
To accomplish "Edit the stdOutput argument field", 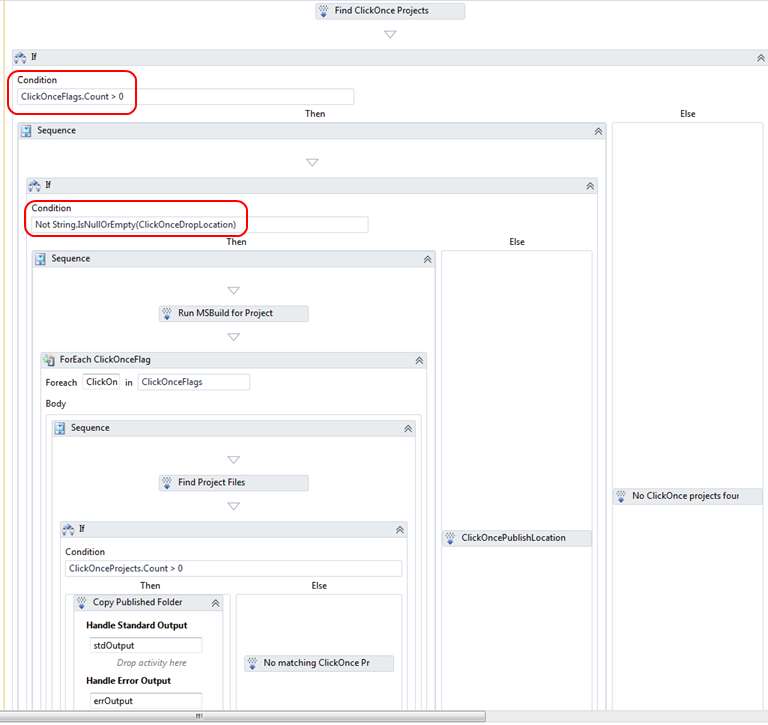I will (x=146, y=645).
